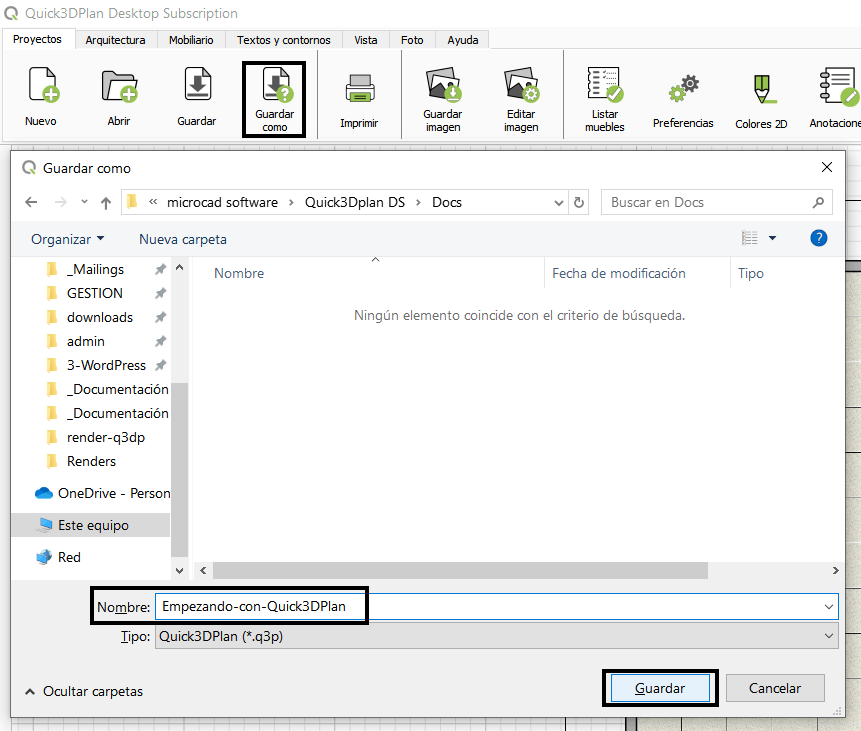Open Anotaciones tool in ribbon

[x=835, y=99]
